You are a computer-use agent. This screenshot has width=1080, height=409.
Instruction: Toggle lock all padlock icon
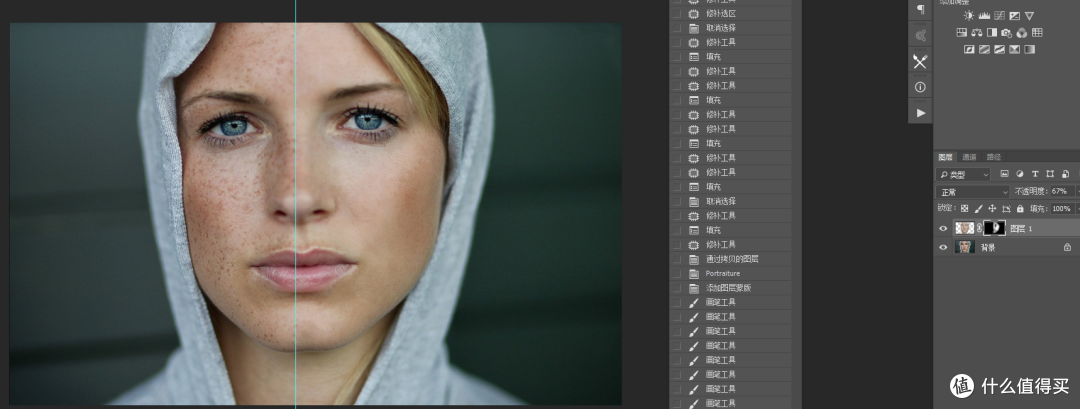click(x=1020, y=209)
